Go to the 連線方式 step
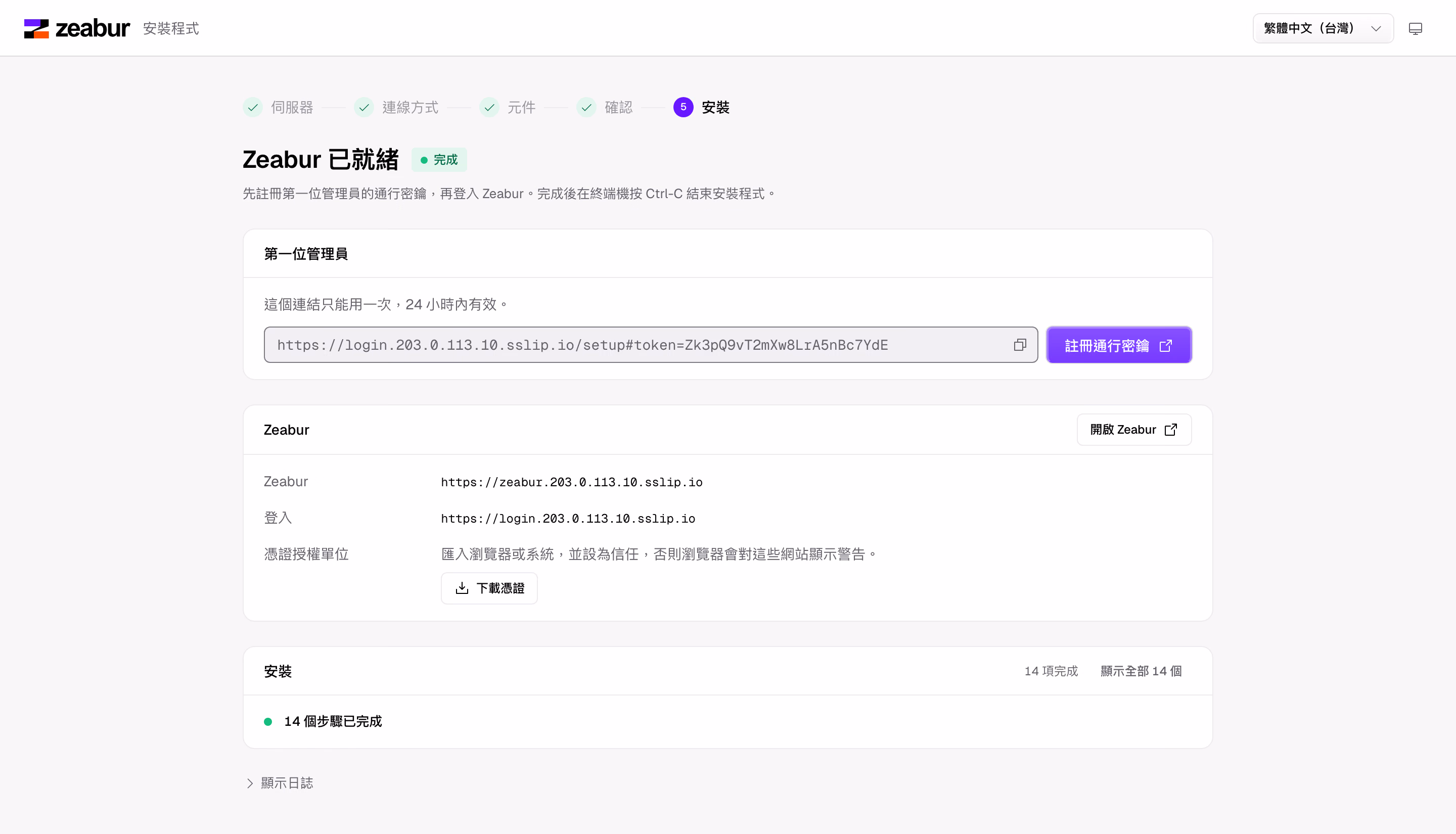 pos(396,107)
